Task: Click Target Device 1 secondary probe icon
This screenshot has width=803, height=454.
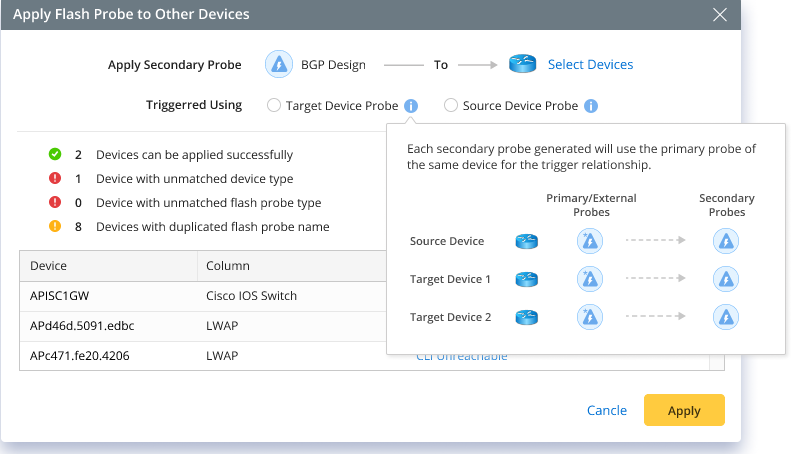Action: pos(726,279)
